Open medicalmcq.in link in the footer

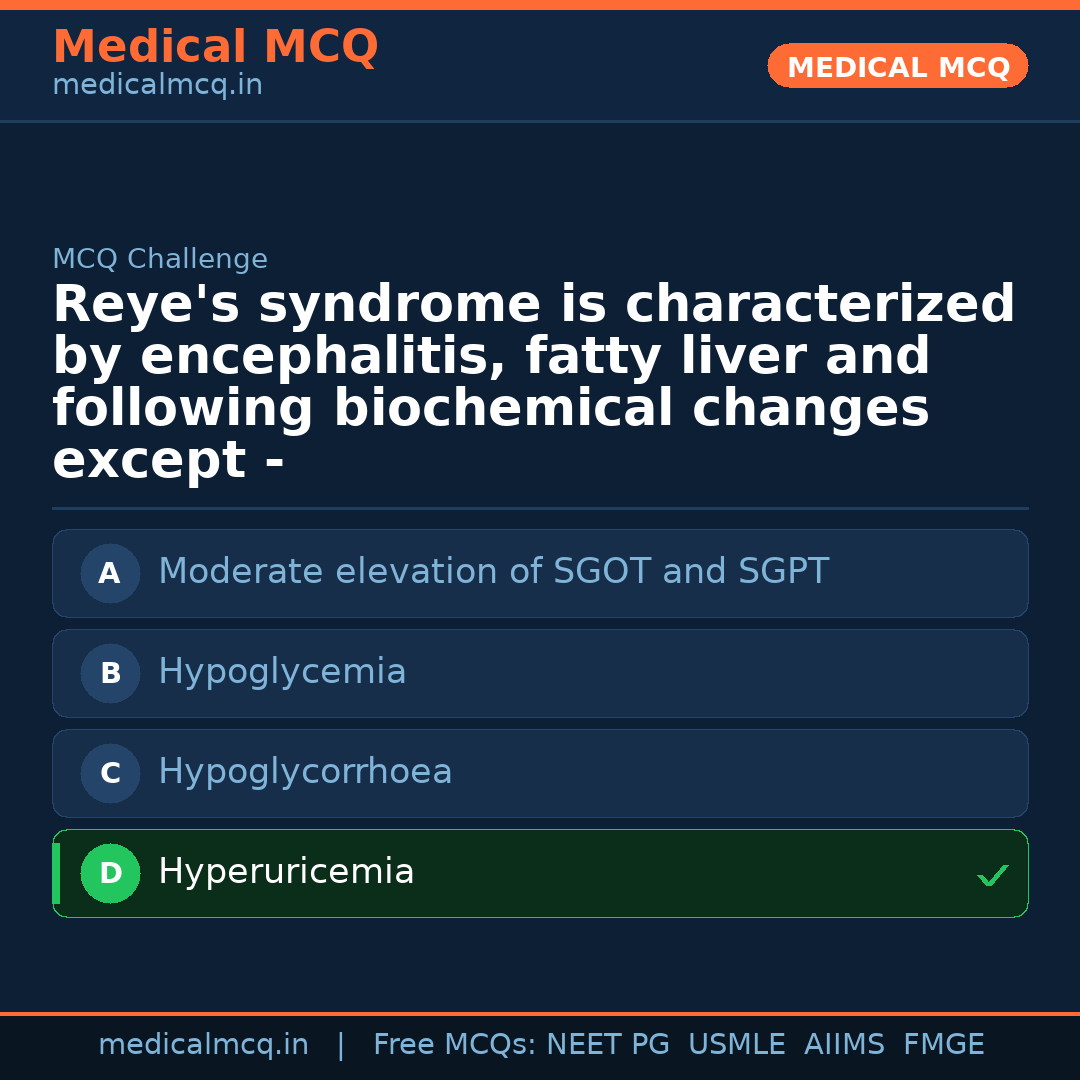203,1045
